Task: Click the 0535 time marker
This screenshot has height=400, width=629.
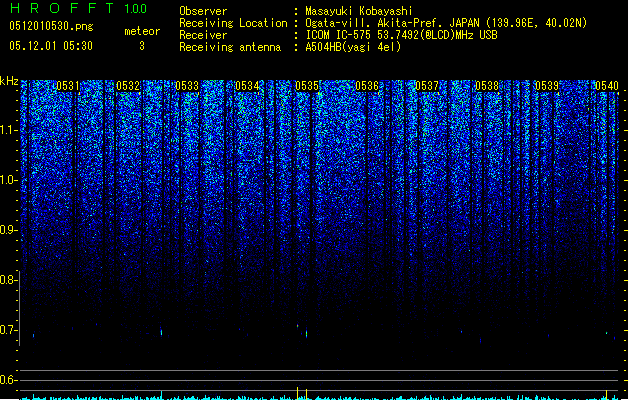Action: pyautogui.click(x=307, y=86)
